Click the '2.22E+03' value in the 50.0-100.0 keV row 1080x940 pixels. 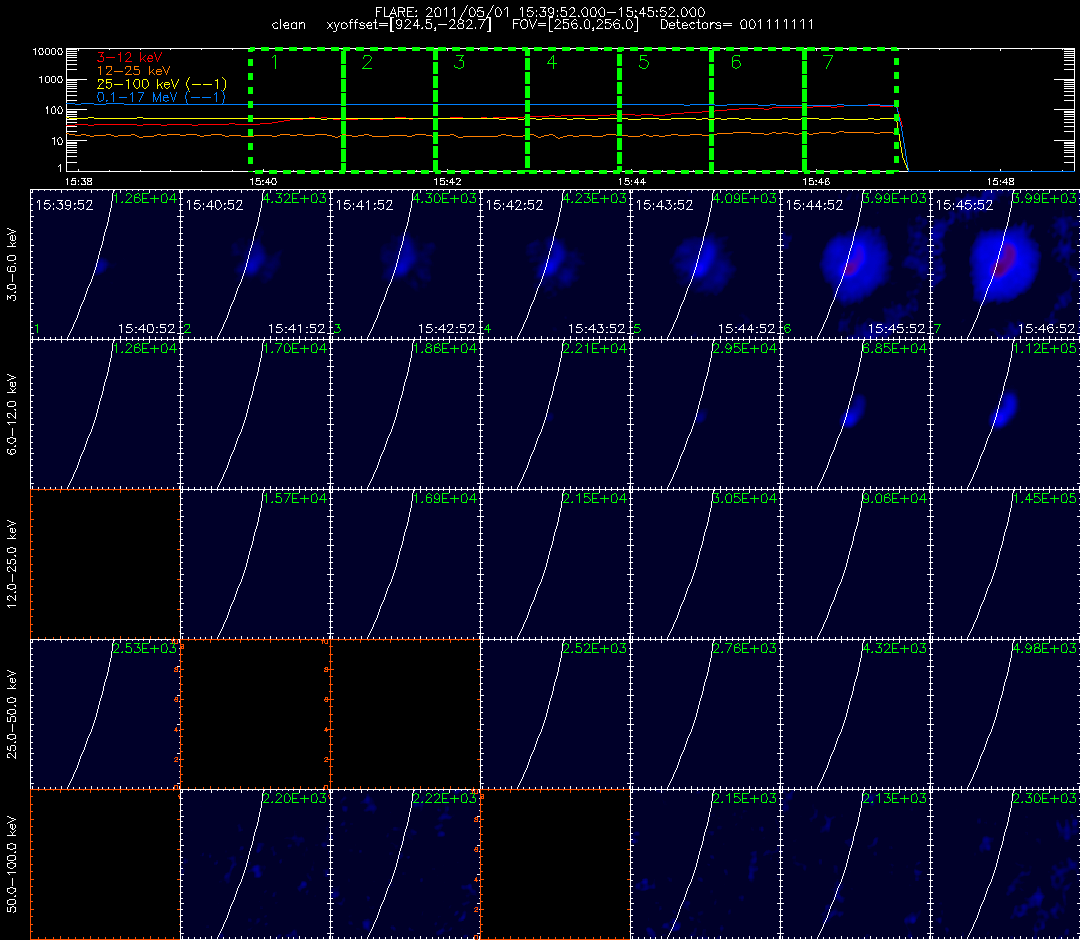click(444, 798)
